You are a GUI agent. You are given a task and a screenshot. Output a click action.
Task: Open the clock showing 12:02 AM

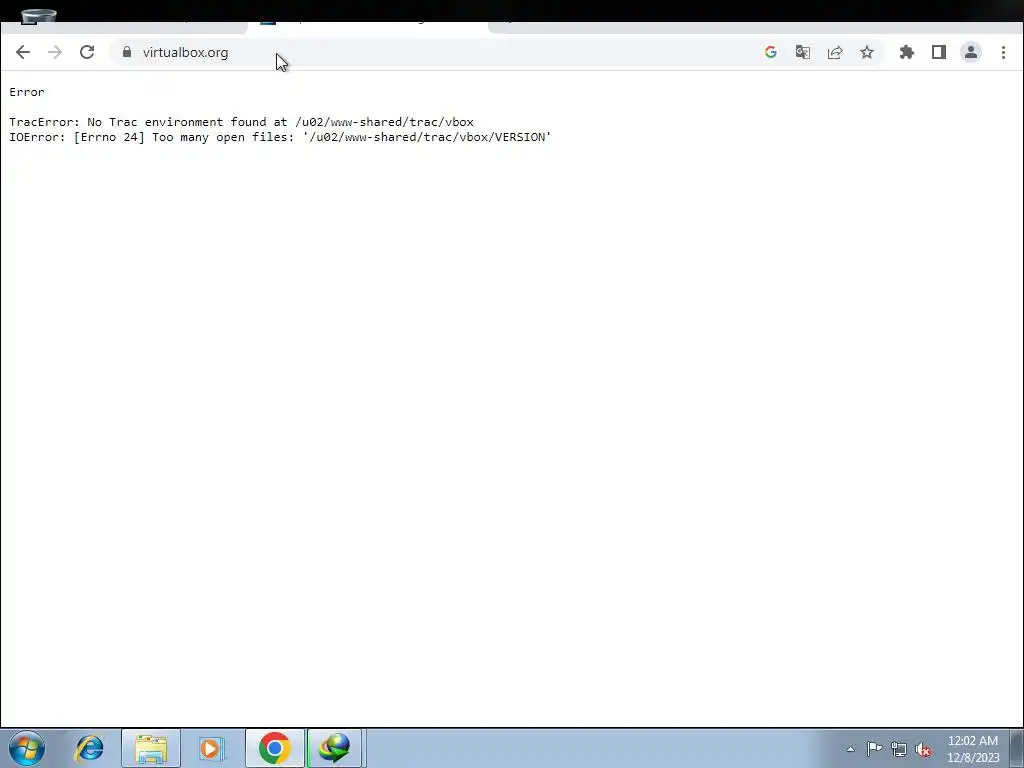click(x=973, y=749)
